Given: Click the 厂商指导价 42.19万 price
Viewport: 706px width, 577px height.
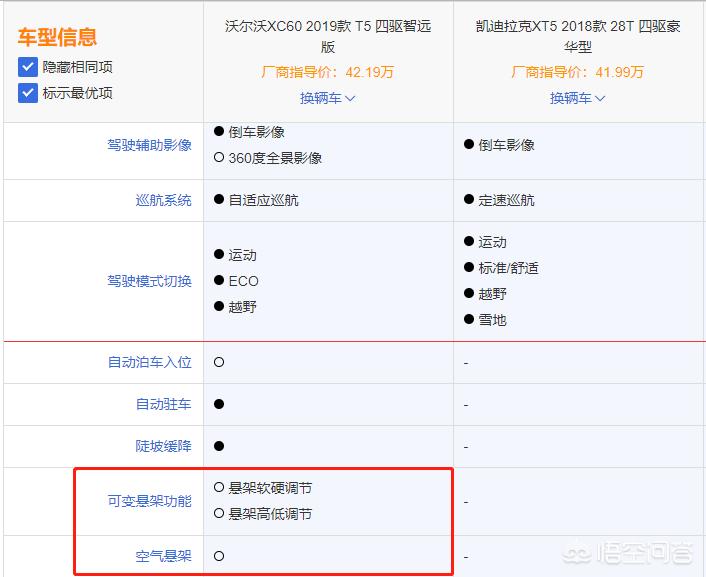Looking at the screenshot, I should 328,72.
